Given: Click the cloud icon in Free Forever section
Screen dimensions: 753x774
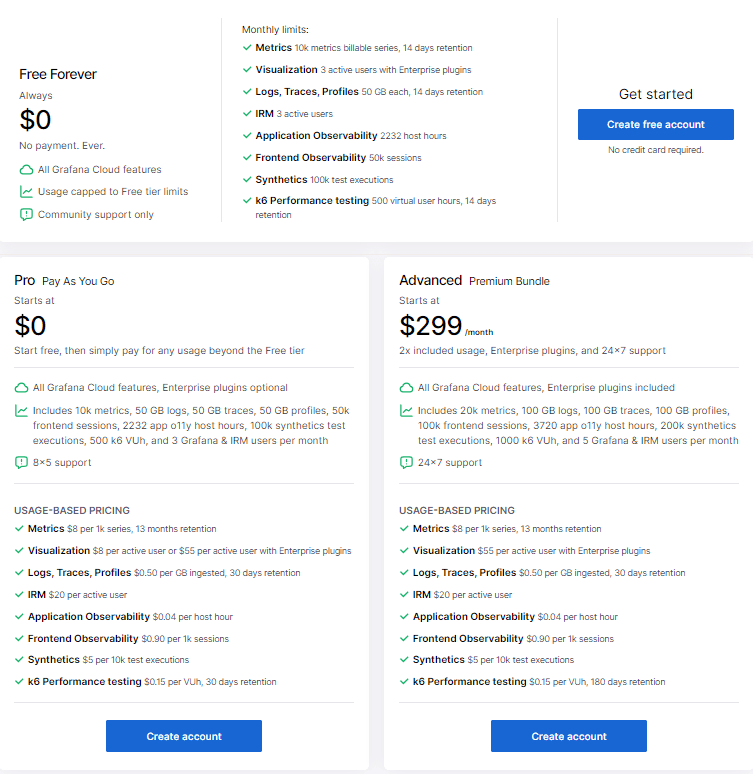Looking at the screenshot, I should pos(26,170).
